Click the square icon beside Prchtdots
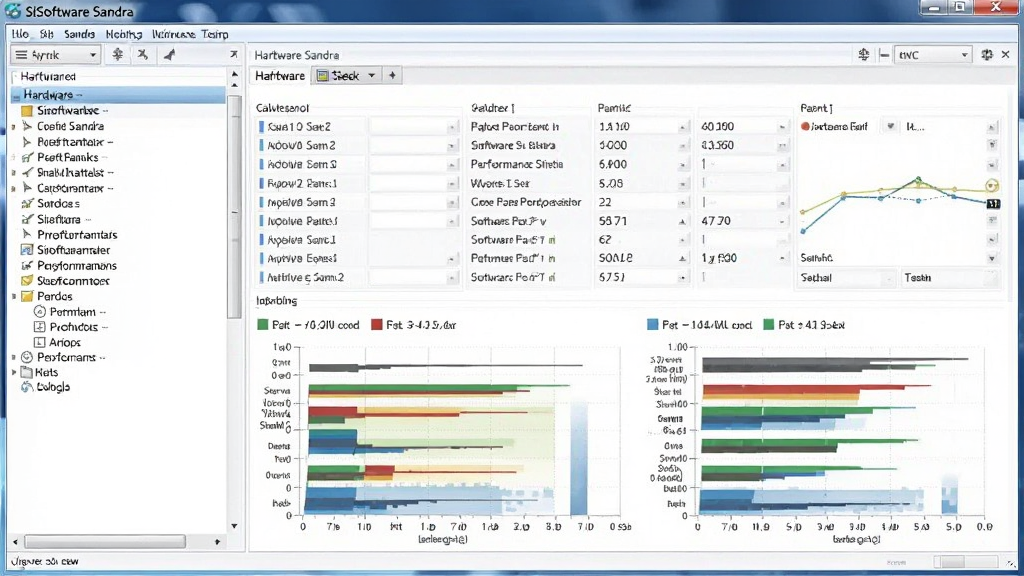This screenshot has height=576, width=1024. coord(39,327)
